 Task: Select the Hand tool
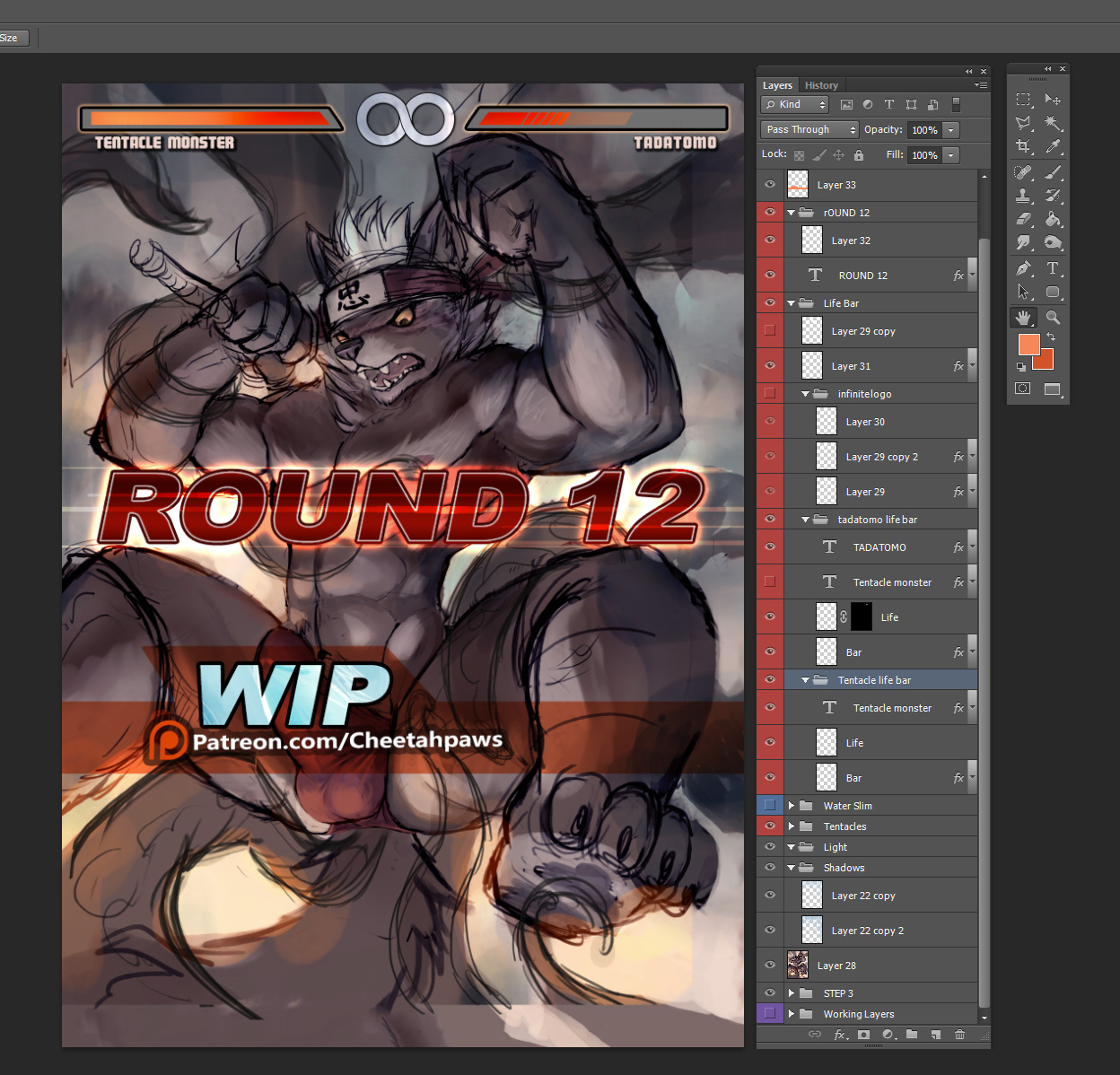(1023, 317)
